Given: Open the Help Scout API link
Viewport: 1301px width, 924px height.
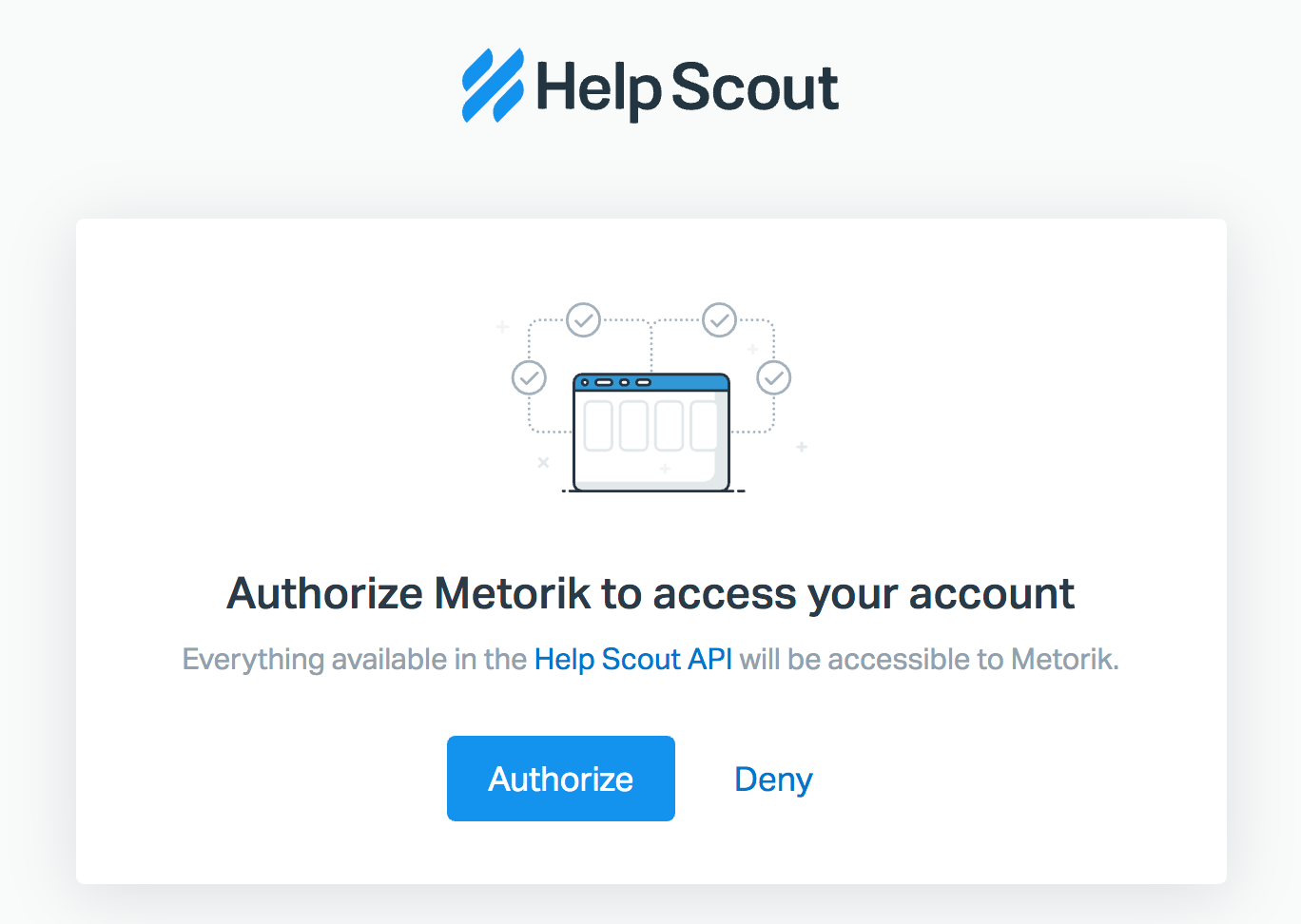Looking at the screenshot, I should (x=633, y=659).
